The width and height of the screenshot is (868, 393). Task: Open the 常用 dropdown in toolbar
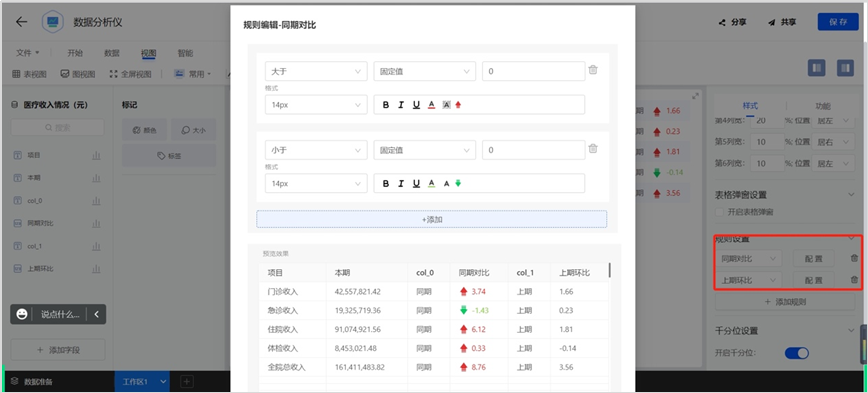193,74
